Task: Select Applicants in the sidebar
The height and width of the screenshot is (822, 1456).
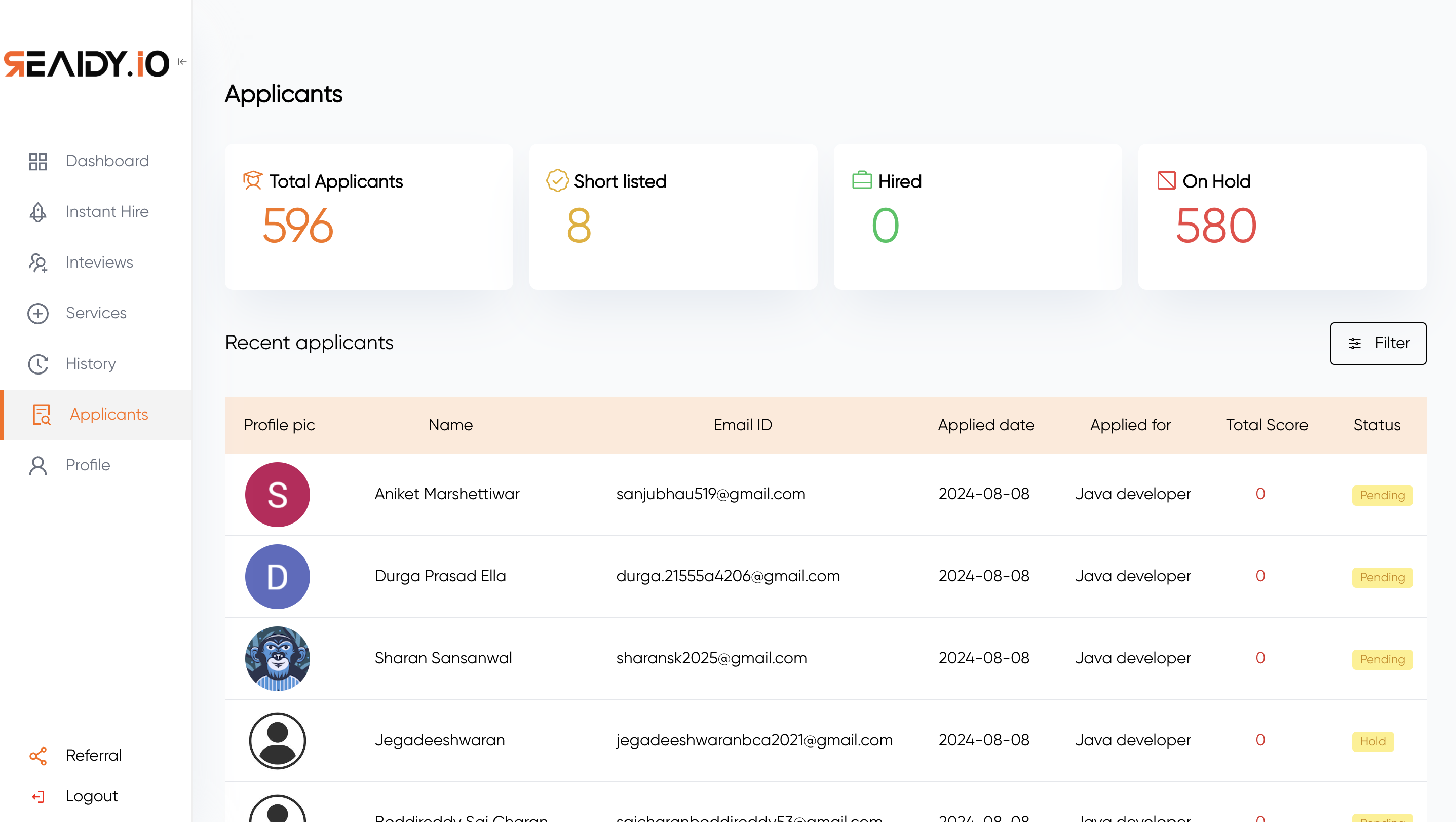Action: coord(96,415)
